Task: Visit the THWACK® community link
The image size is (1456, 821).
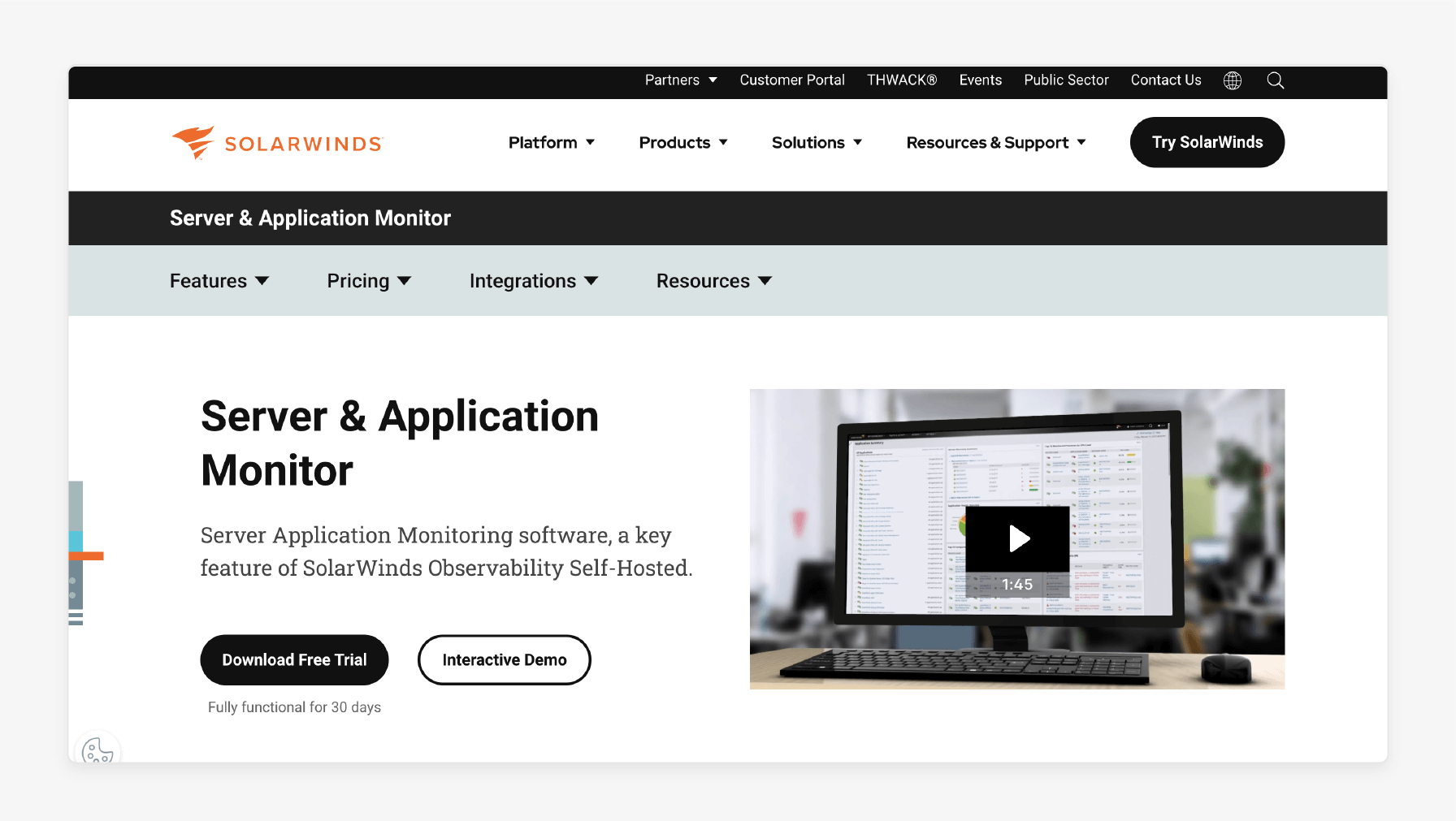Action: (902, 80)
